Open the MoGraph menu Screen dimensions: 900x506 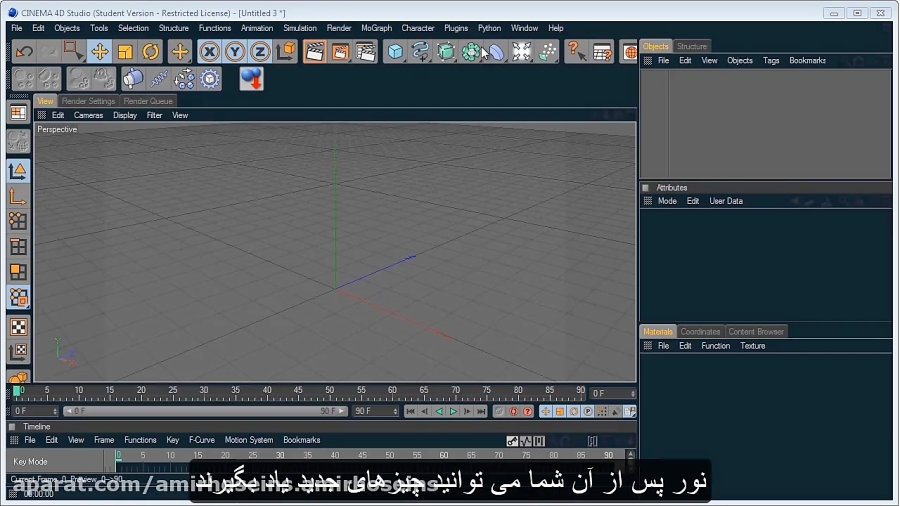(x=376, y=28)
